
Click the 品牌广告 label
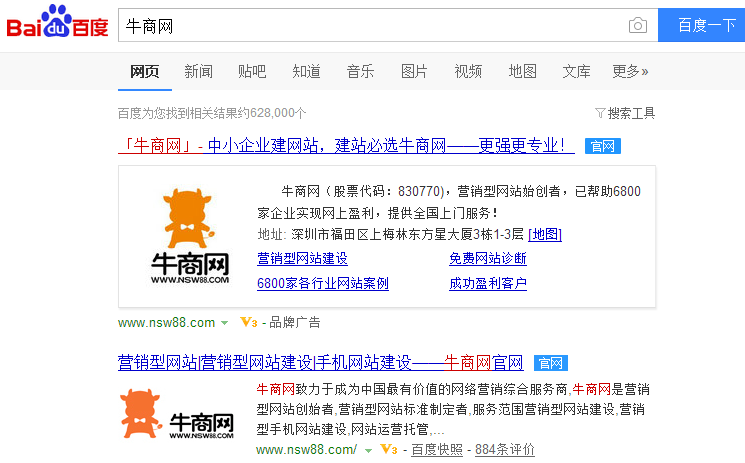coord(295,323)
